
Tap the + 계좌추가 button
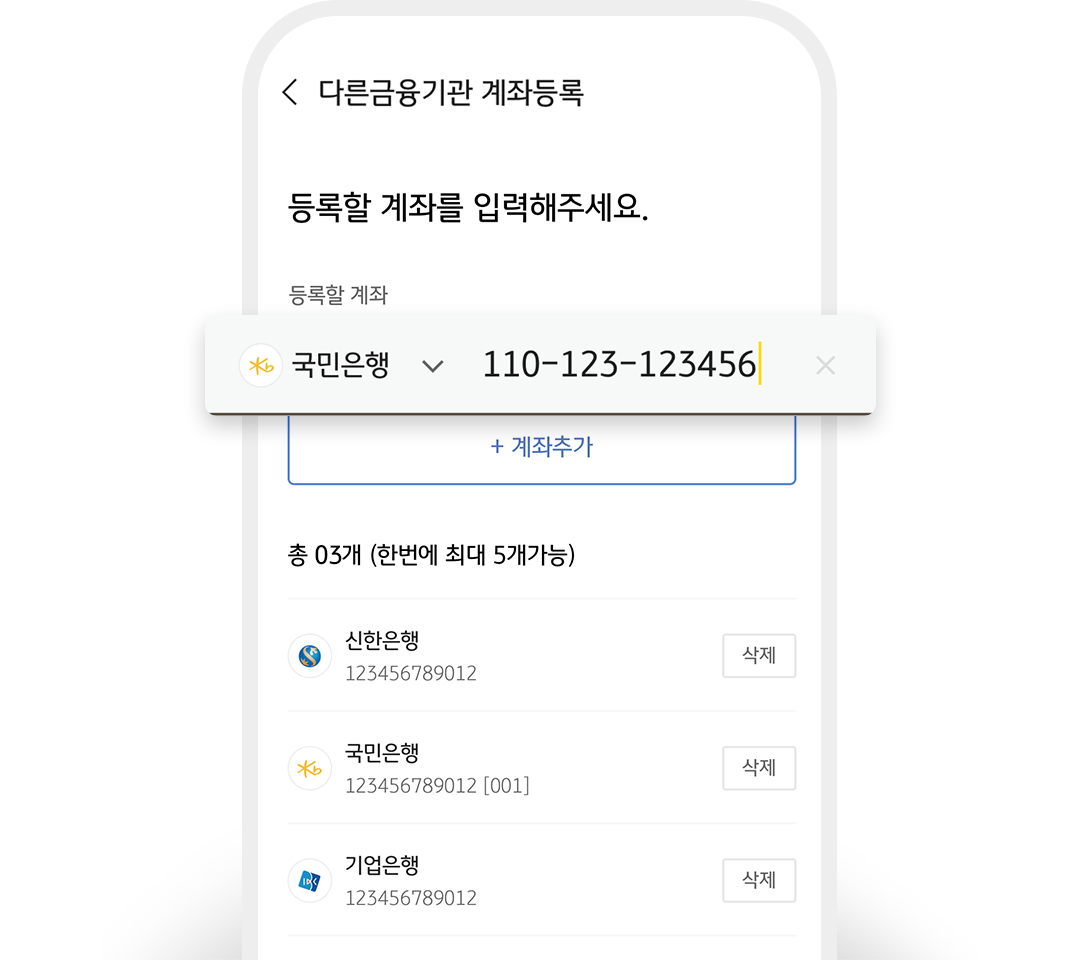tap(541, 448)
